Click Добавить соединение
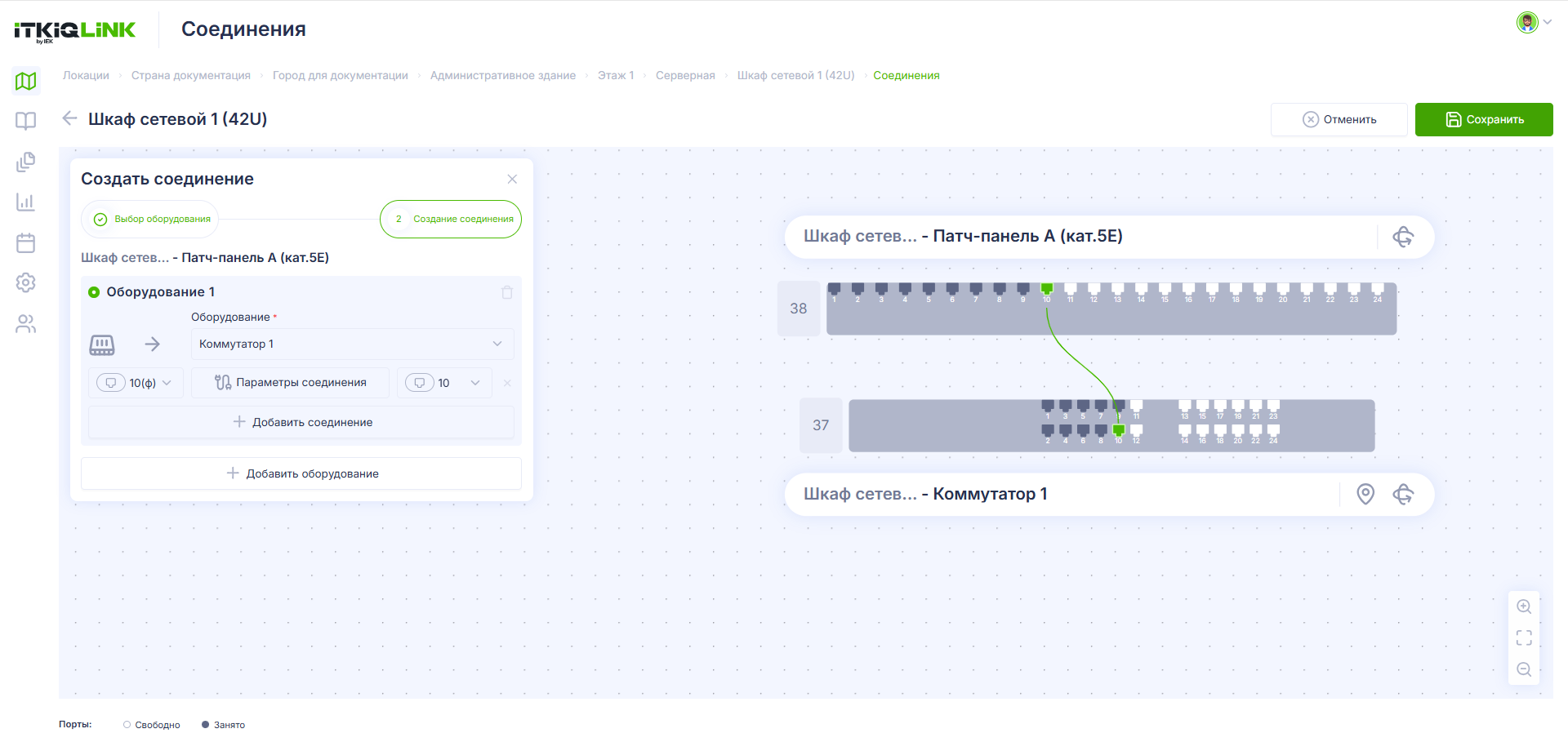This screenshot has height=751, width=1568. [x=301, y=422]
